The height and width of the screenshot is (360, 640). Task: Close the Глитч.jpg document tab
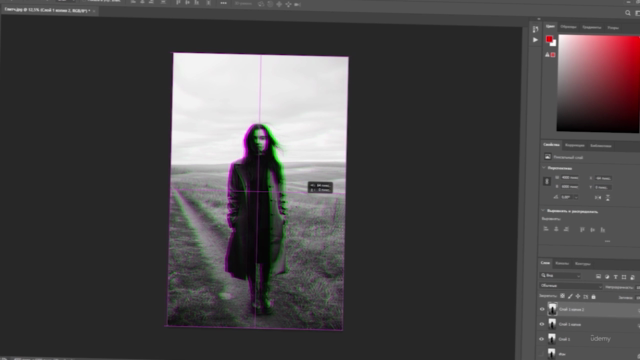click(94, 11)
